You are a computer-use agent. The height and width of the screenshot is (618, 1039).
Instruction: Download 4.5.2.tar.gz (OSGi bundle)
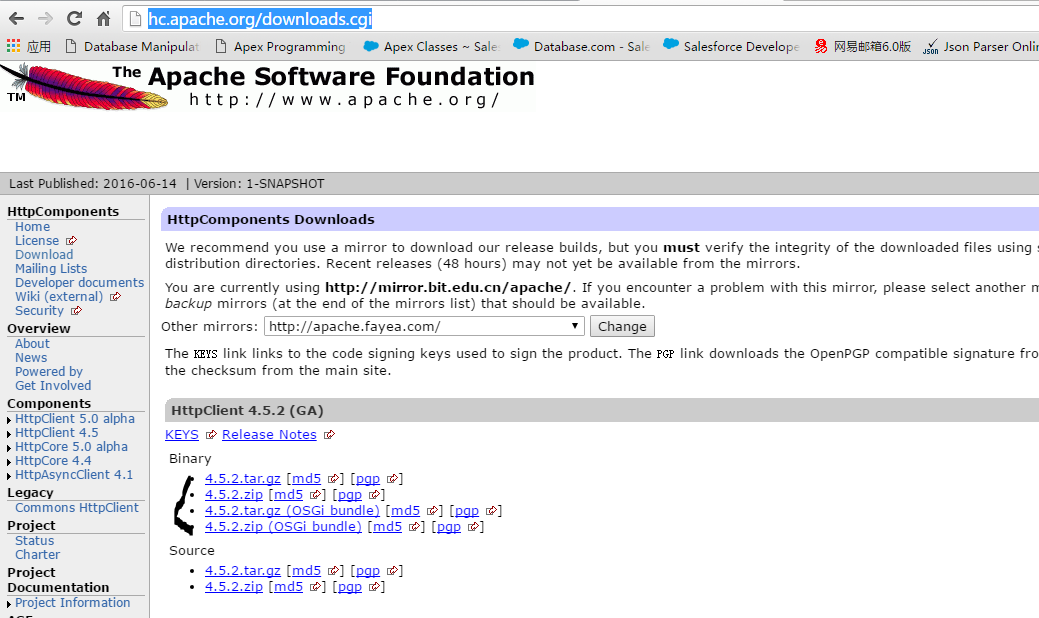point(292,511)
